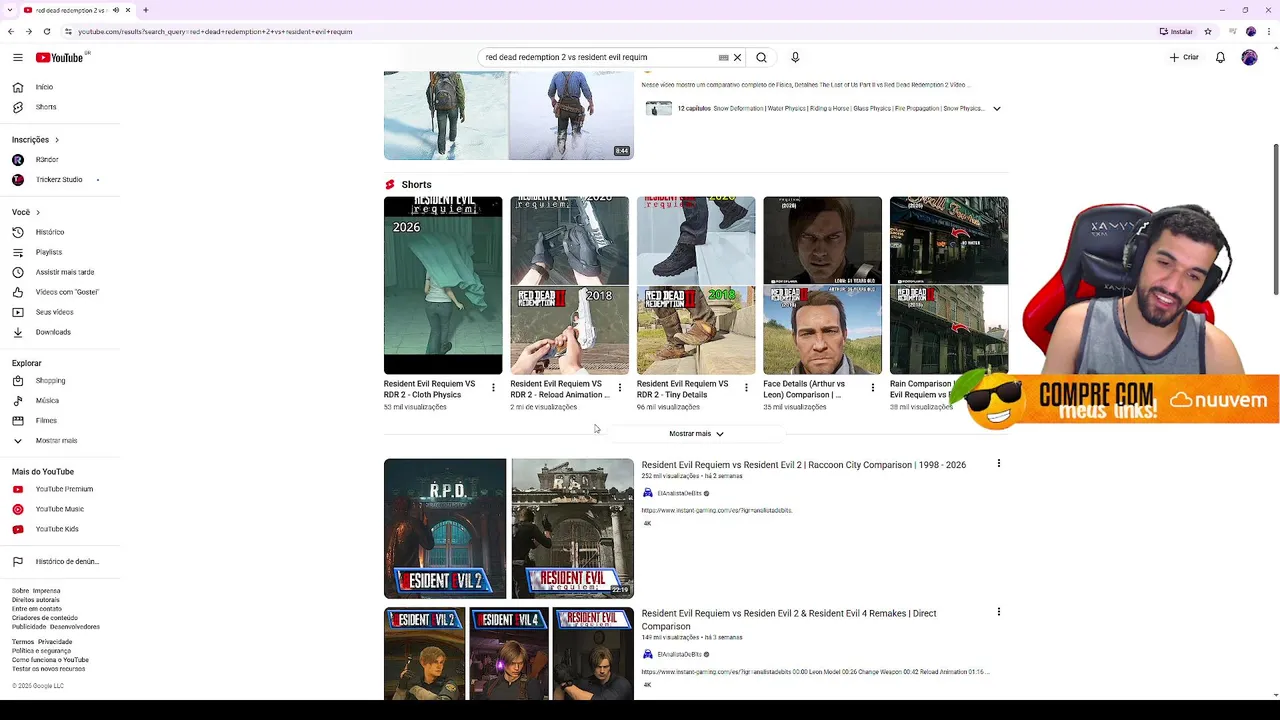Reload the page with the browser refresh icon

click(46, 31)
